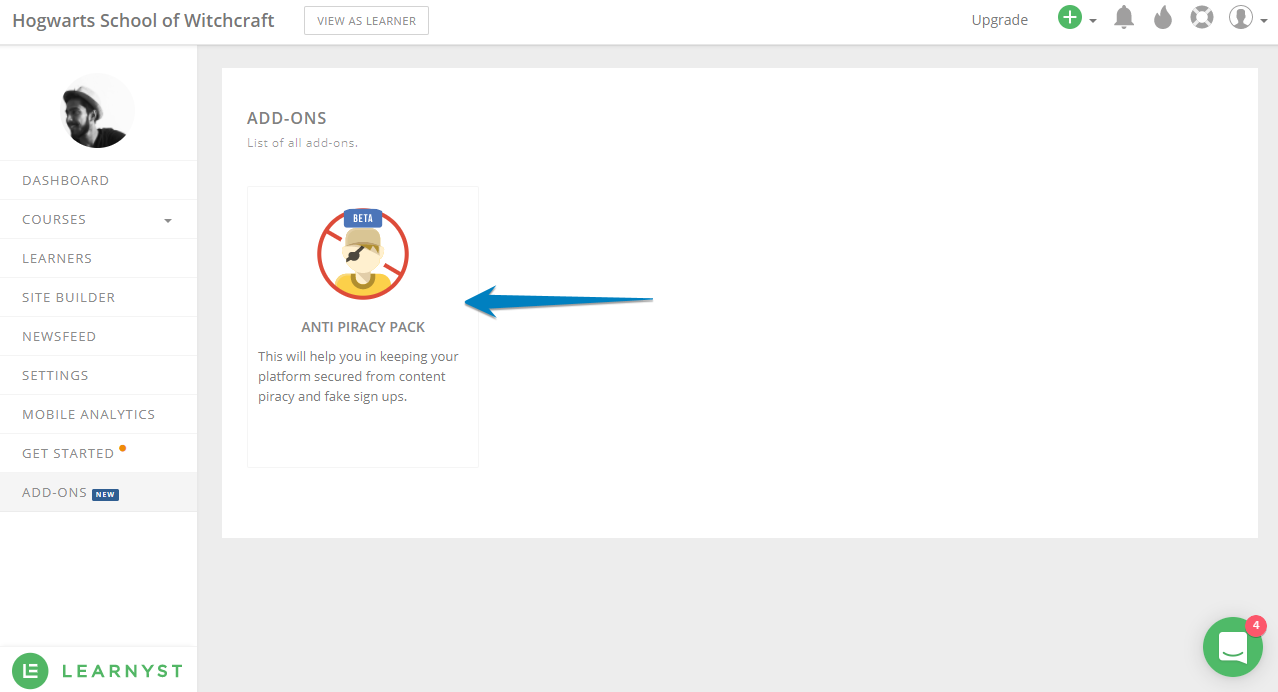This screenshot has width=1278, height=692.
Task: Open the lifebuoy help icon
Action: [1201, 18]
